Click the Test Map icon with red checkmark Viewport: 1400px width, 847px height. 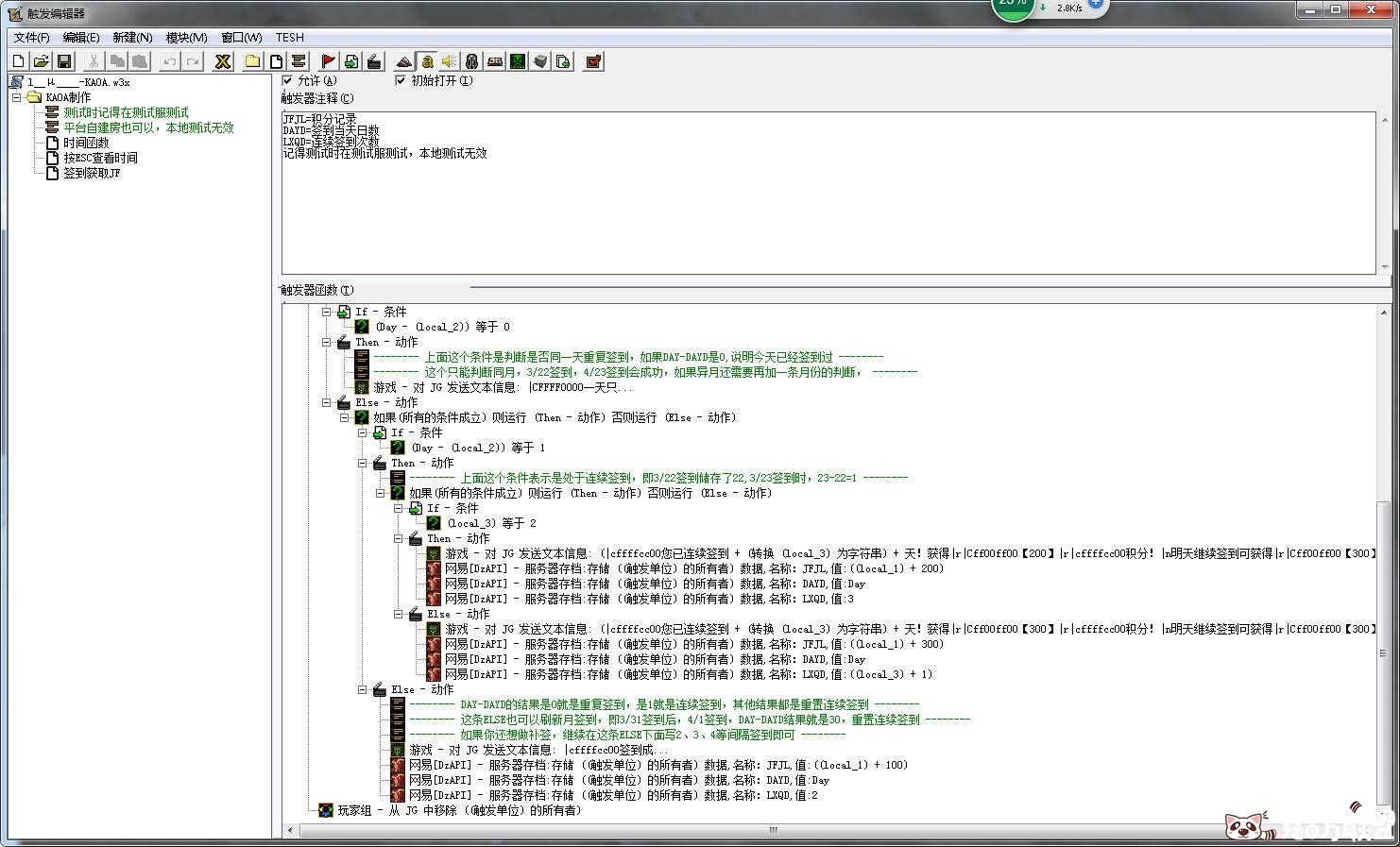point(593,61)
